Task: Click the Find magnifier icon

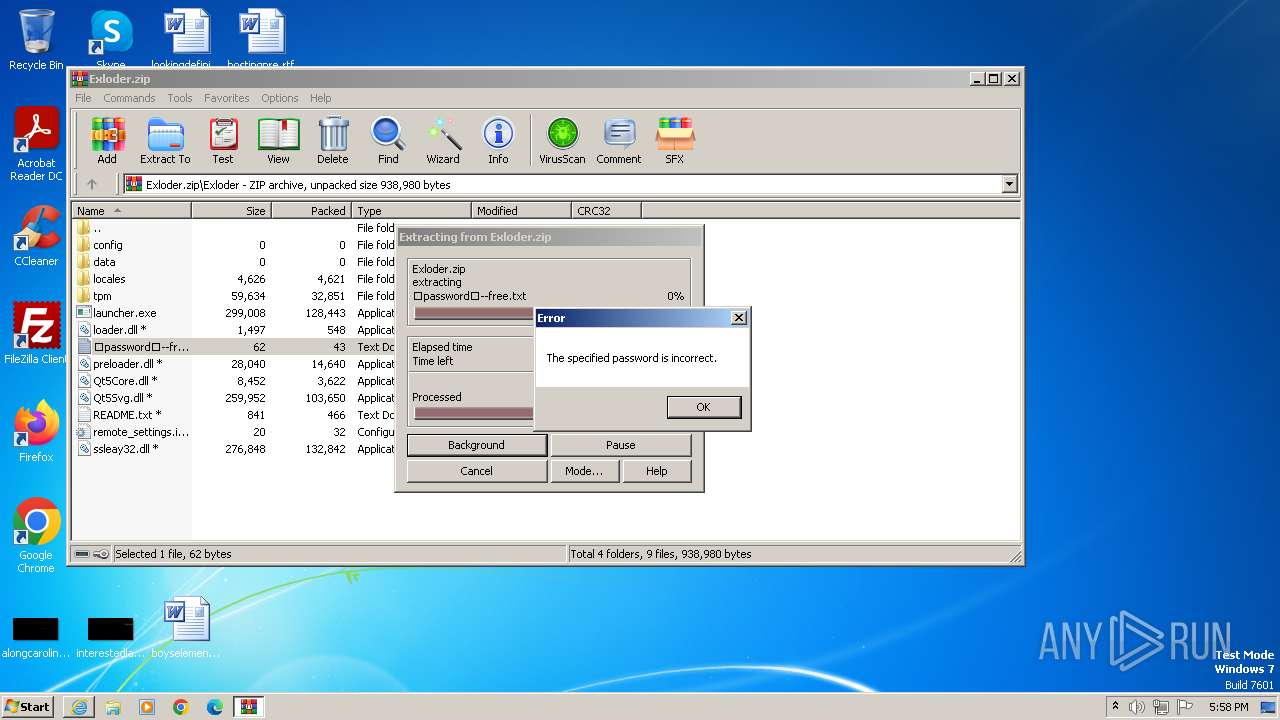Action: 388,140
